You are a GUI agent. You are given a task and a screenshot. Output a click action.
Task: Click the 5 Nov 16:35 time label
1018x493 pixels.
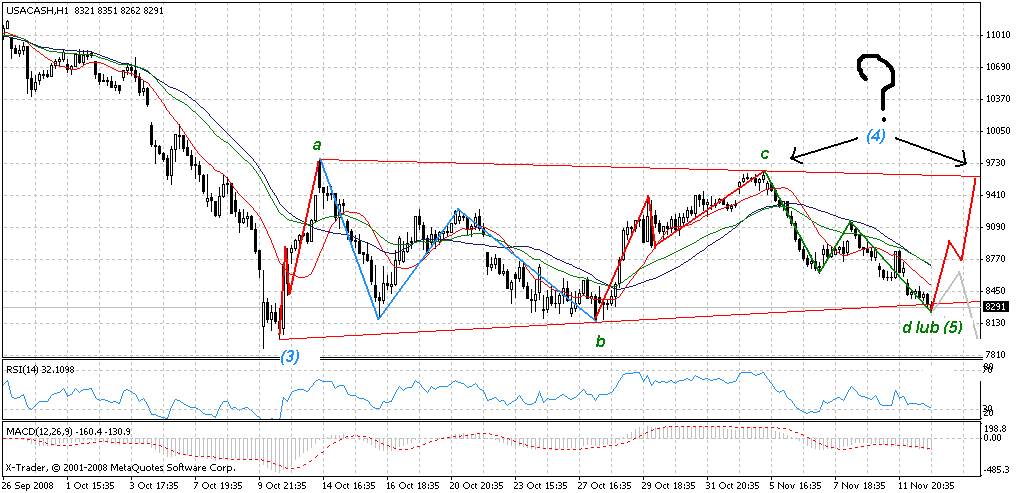pyautogui.click(x=796, y=485)
